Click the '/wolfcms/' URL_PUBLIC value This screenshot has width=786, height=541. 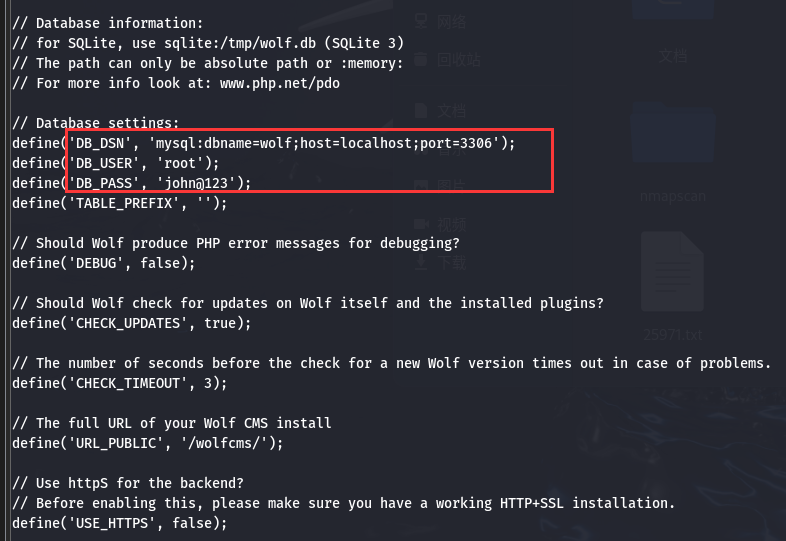pyautogui.click(x=224, y=443)
